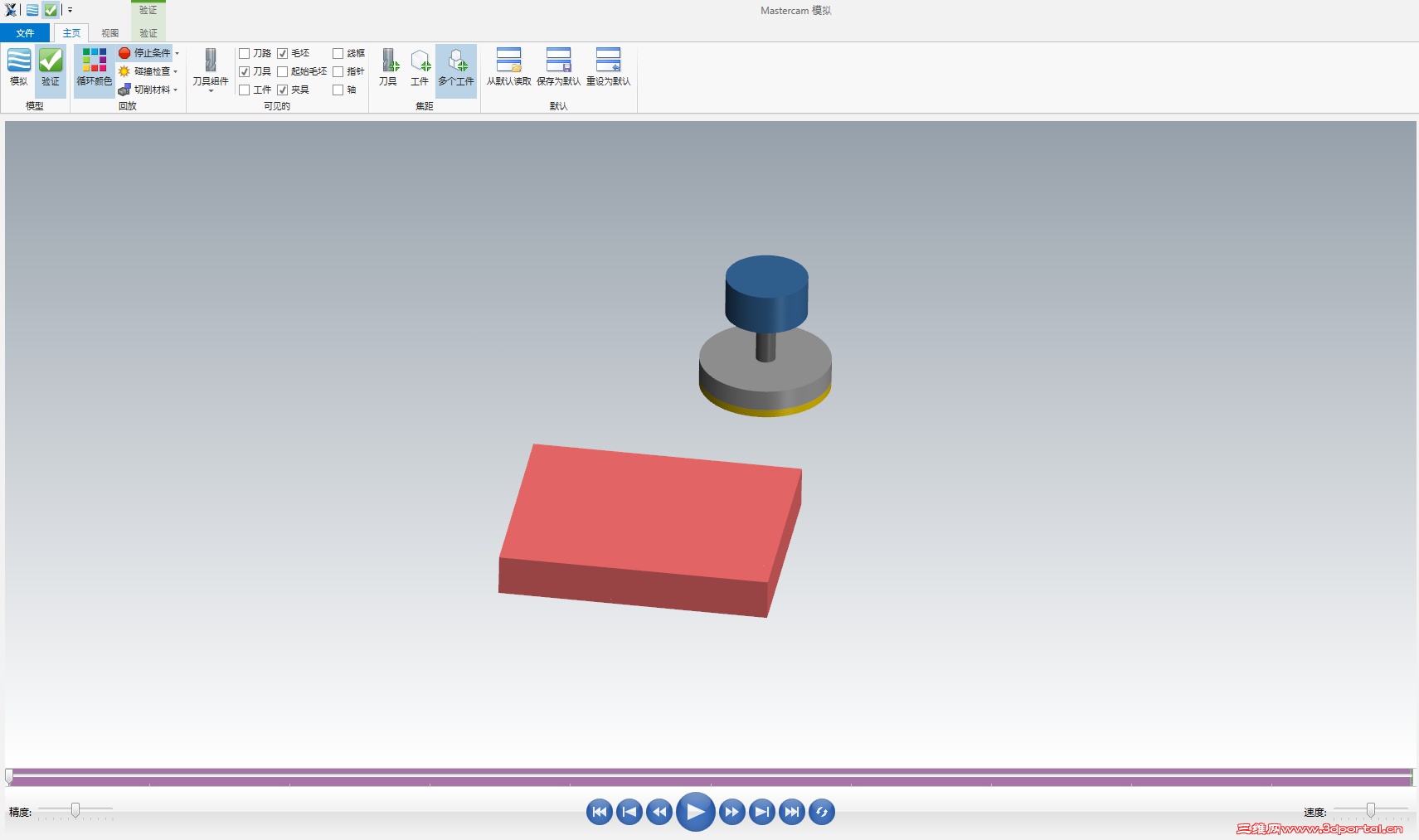The height and width of the screenshot is (840, 1419).
Task: Click the 回放 group label
Action: coord(127,106)
